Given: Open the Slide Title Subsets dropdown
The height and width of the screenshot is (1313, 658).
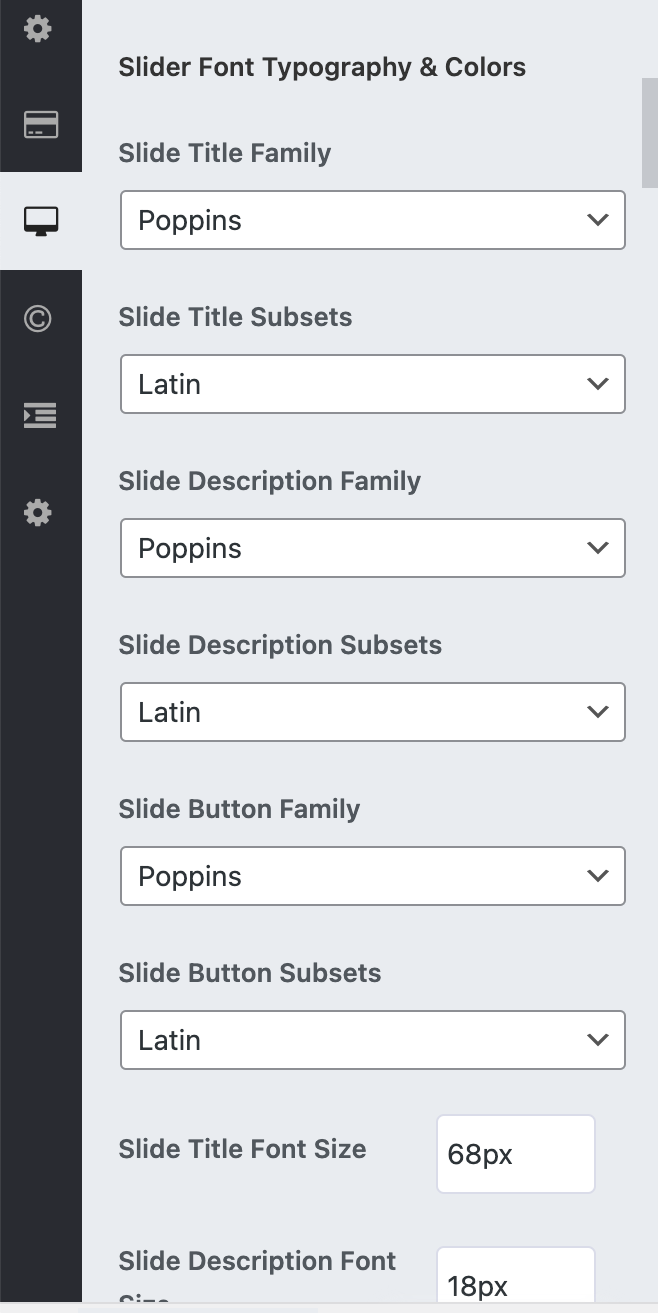Looking at the screenshot, I should point(372,384).
